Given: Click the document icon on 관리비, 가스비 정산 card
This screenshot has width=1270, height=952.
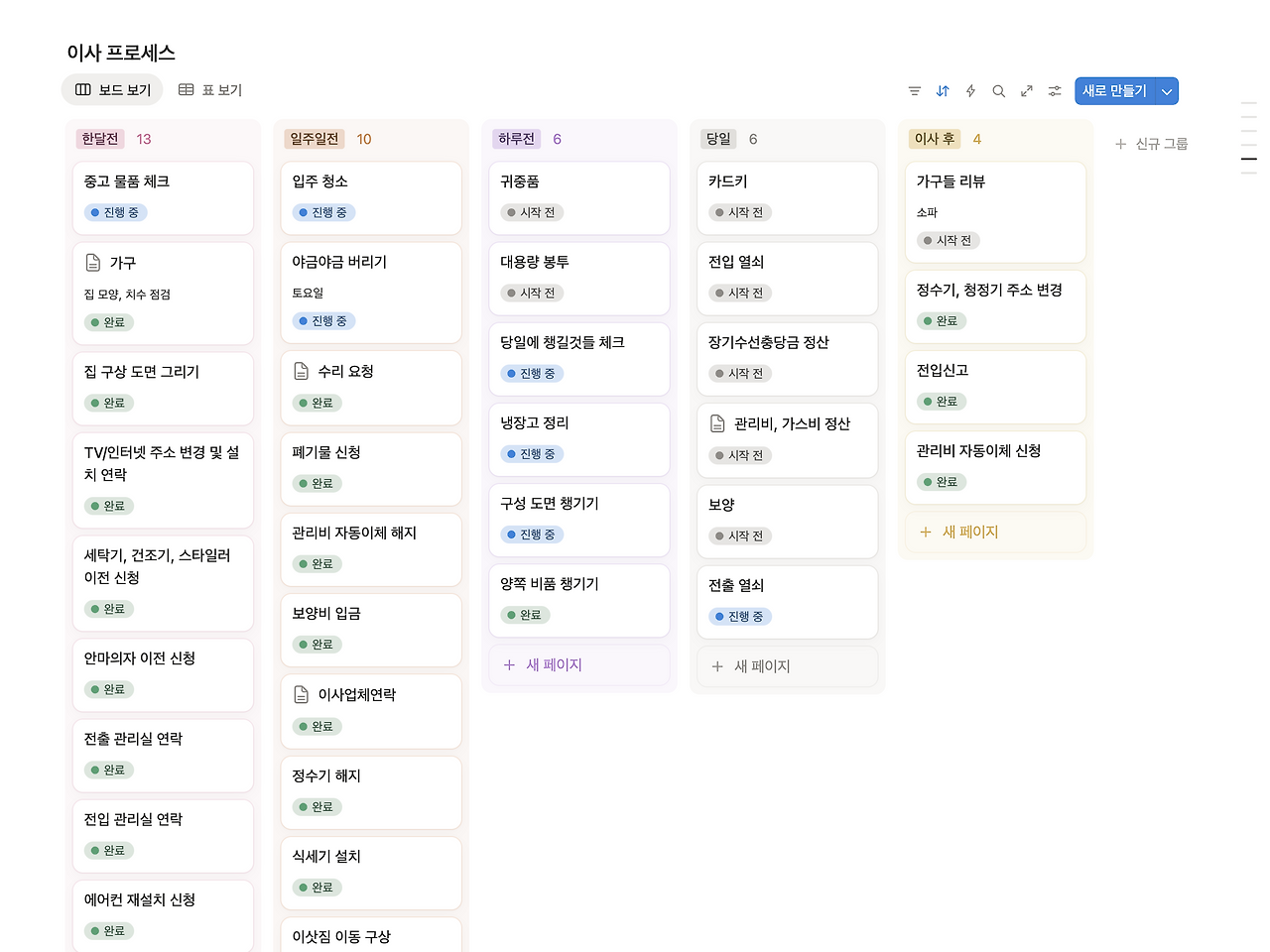Looking at the screenshot, I should [717, 423].
